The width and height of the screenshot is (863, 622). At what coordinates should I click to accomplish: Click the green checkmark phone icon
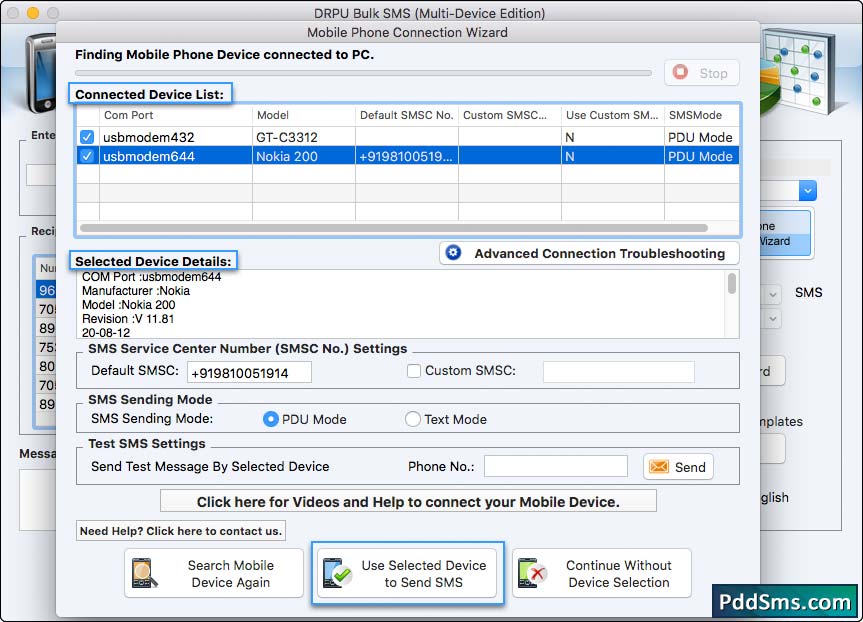coord(337,574)
